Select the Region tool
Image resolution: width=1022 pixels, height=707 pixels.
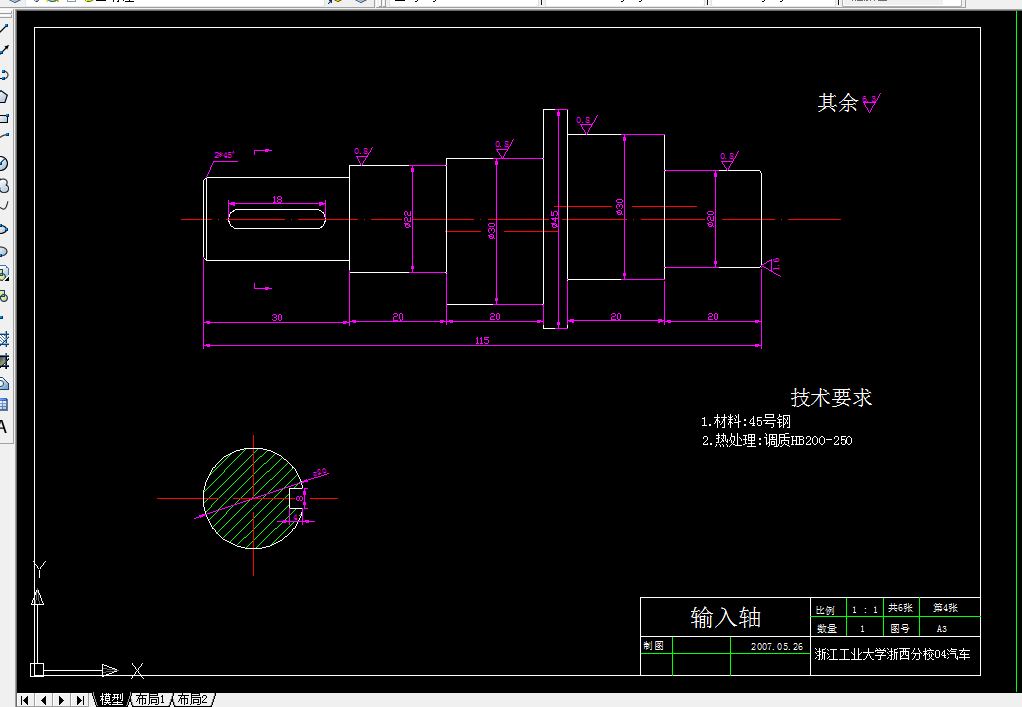[x=4, y=383]
